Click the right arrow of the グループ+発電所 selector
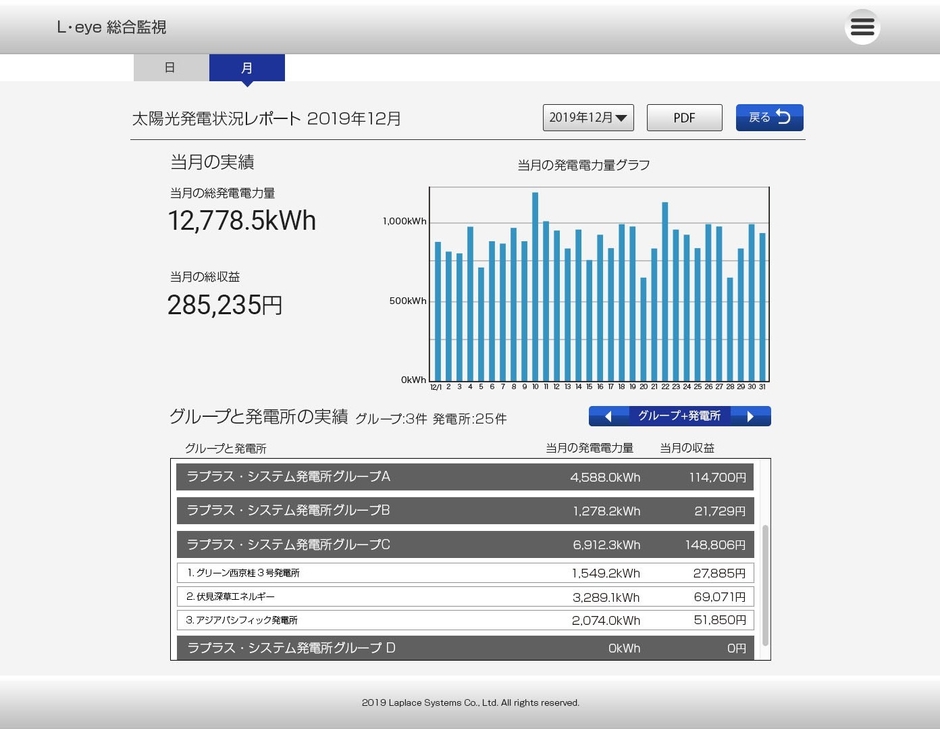 point(752,415)
